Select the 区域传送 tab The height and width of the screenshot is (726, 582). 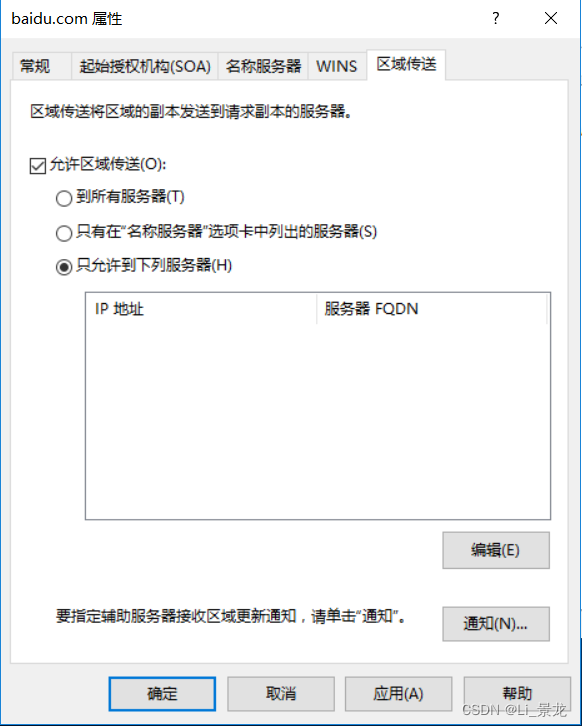pyautogui.click(x=406, y=64)
